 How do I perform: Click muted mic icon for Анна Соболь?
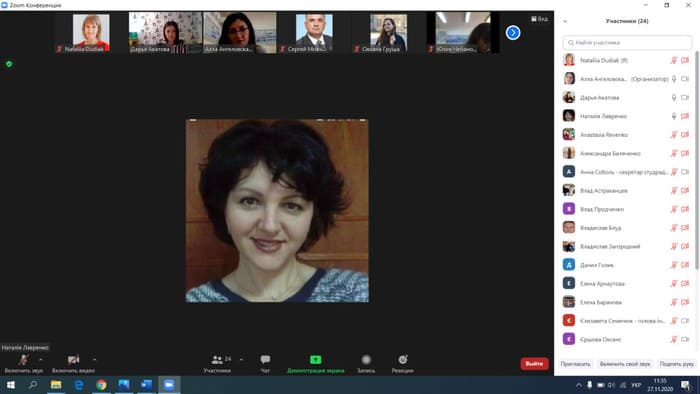coord(674,172)
